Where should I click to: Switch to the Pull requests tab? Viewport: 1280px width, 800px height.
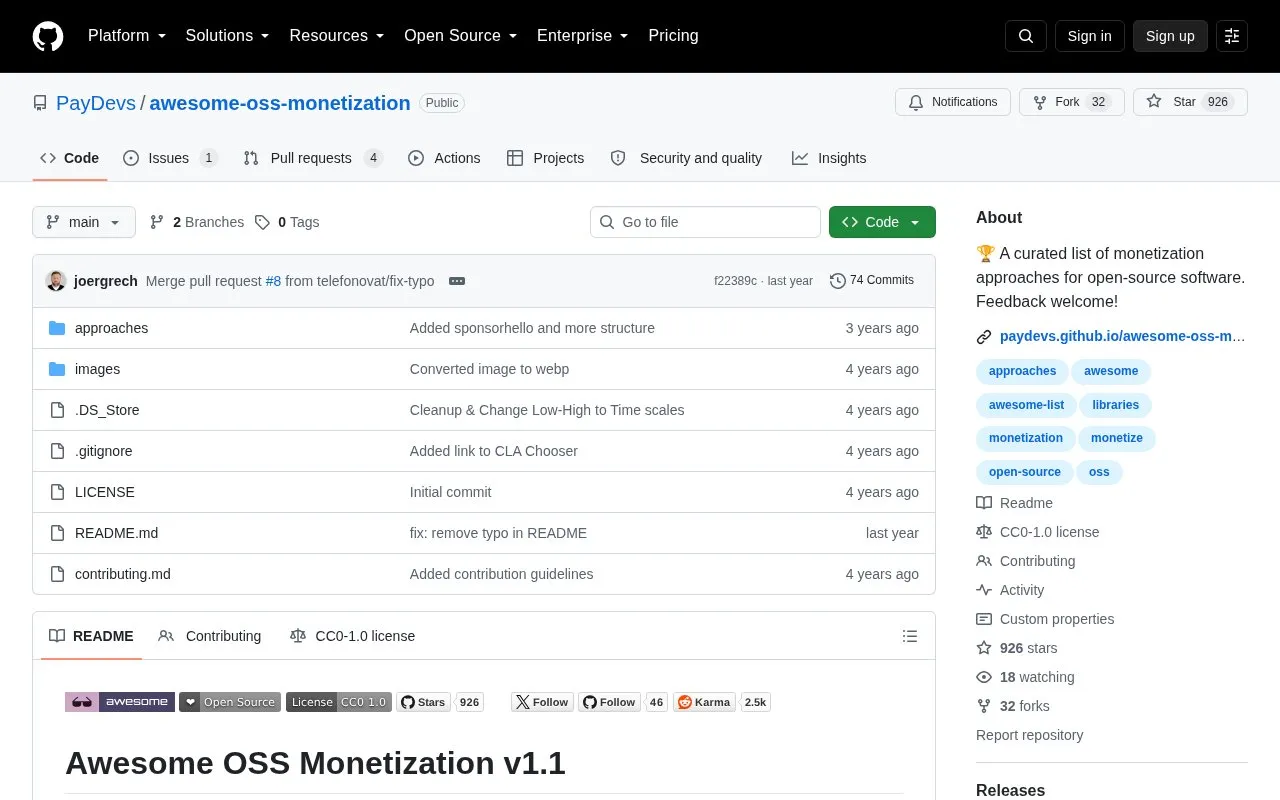pyautogui.click(x=313, y=158)
